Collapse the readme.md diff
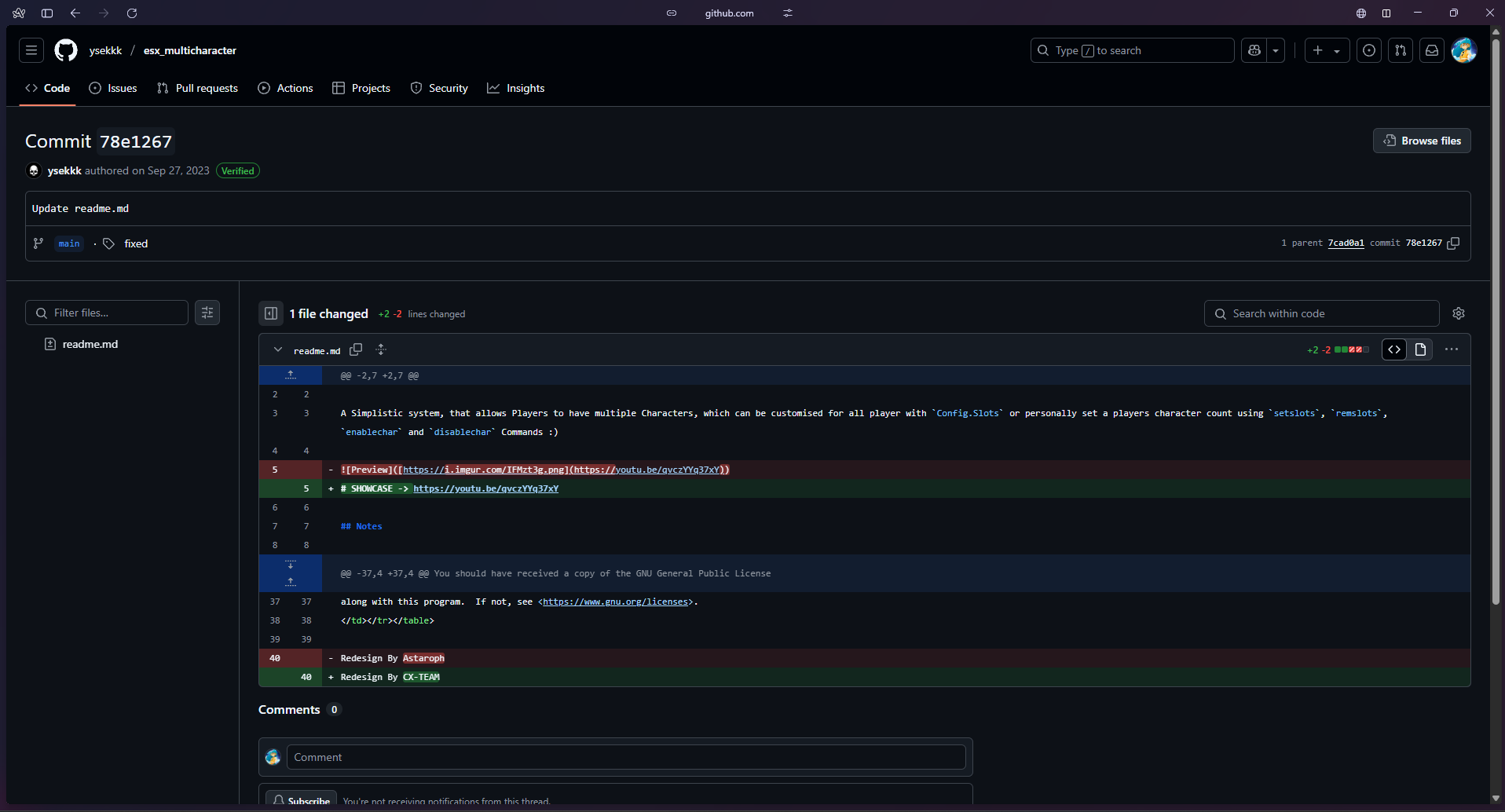This screenshot has width=1505, height=812. pyautogui.click(x=278, y=349)
